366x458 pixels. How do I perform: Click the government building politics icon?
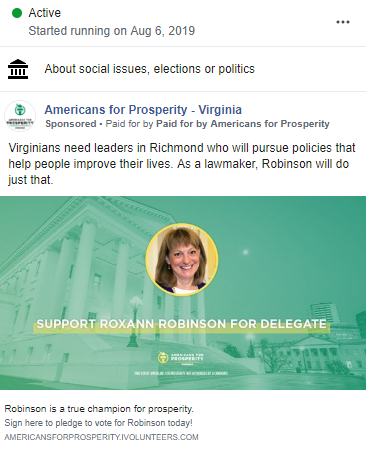18,69
